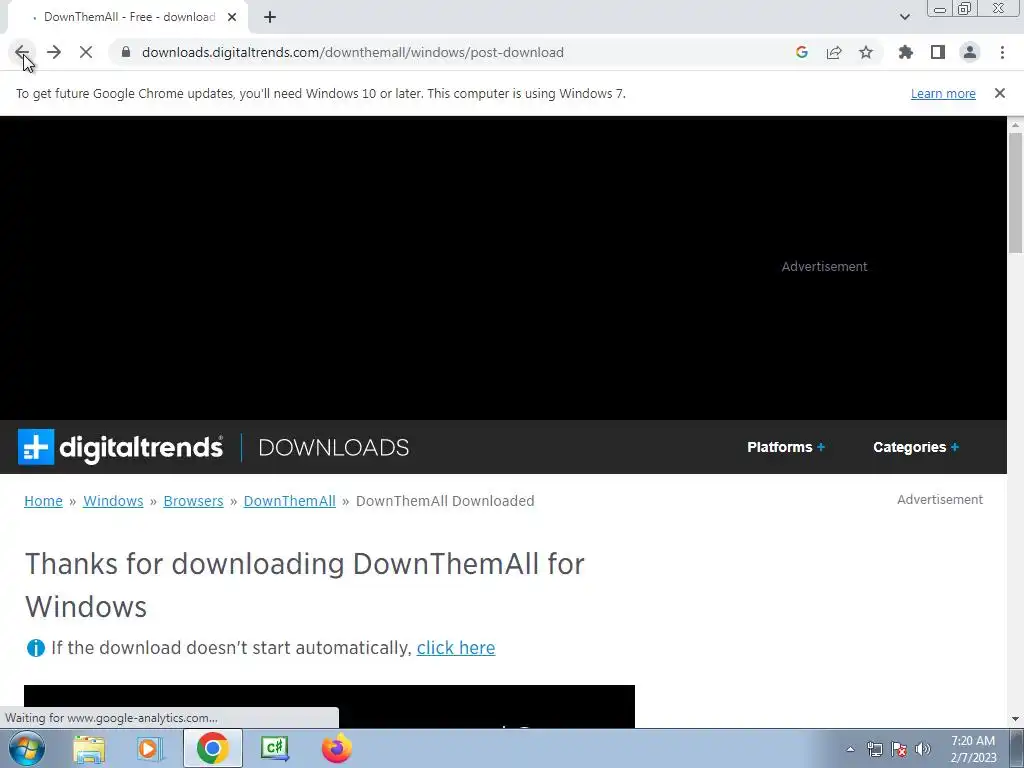Image resolution: width=1024 pixels, height=768 pixels.
Task: Close the DownThemAll tab
Action: click(232, 17)
